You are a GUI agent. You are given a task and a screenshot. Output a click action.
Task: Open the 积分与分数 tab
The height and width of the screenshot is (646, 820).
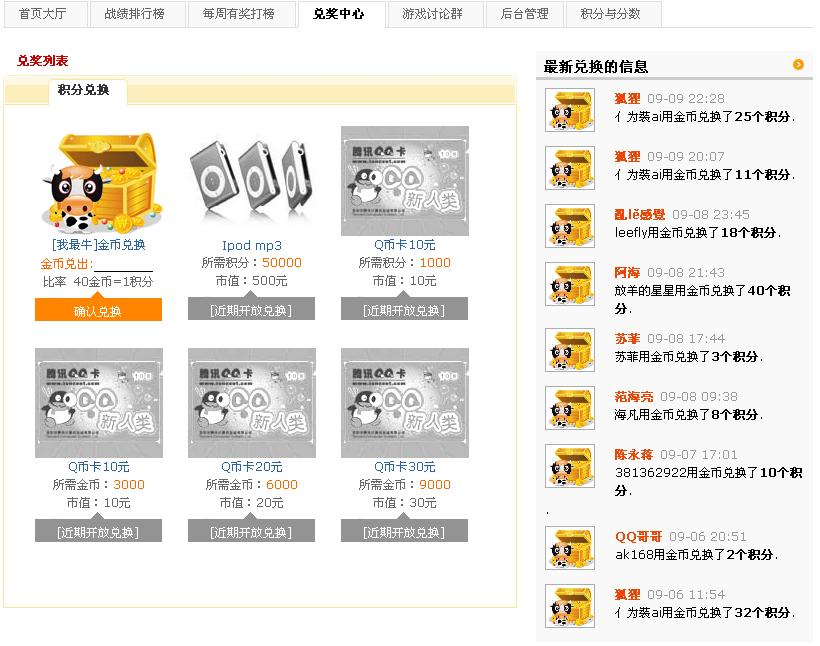(x=613, y=14)
